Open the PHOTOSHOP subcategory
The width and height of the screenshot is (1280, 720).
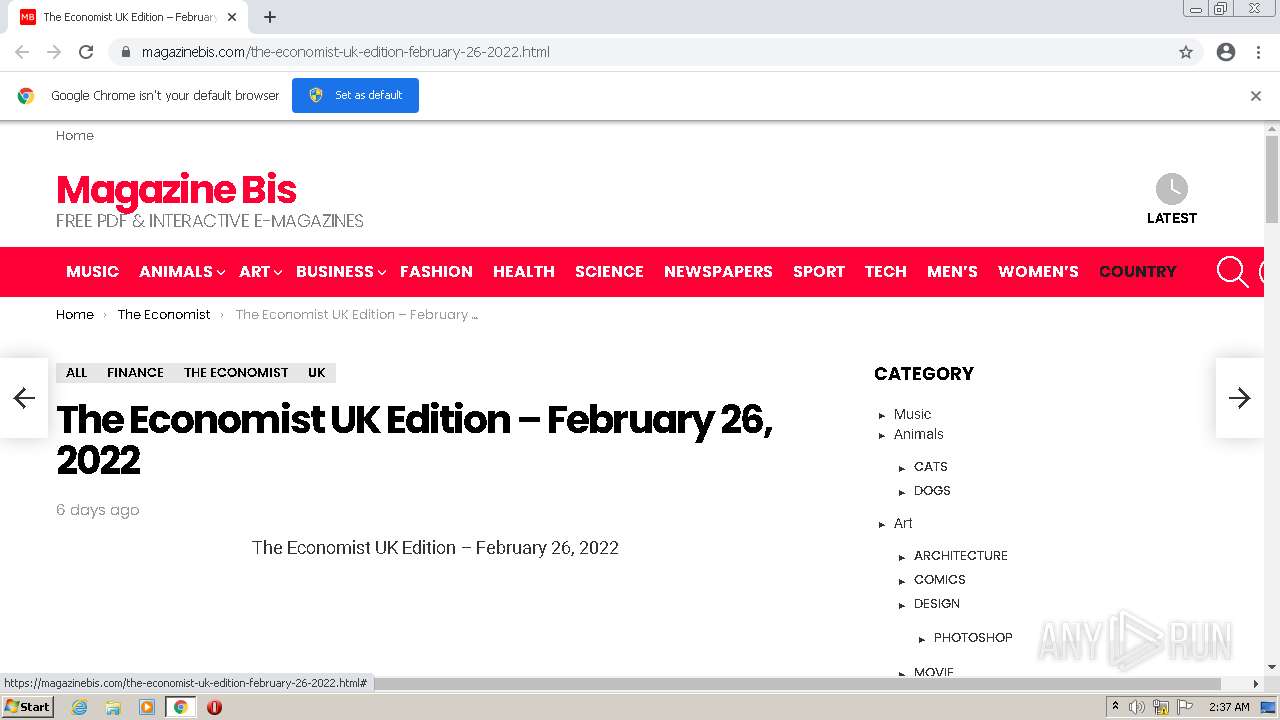(973, 638)
